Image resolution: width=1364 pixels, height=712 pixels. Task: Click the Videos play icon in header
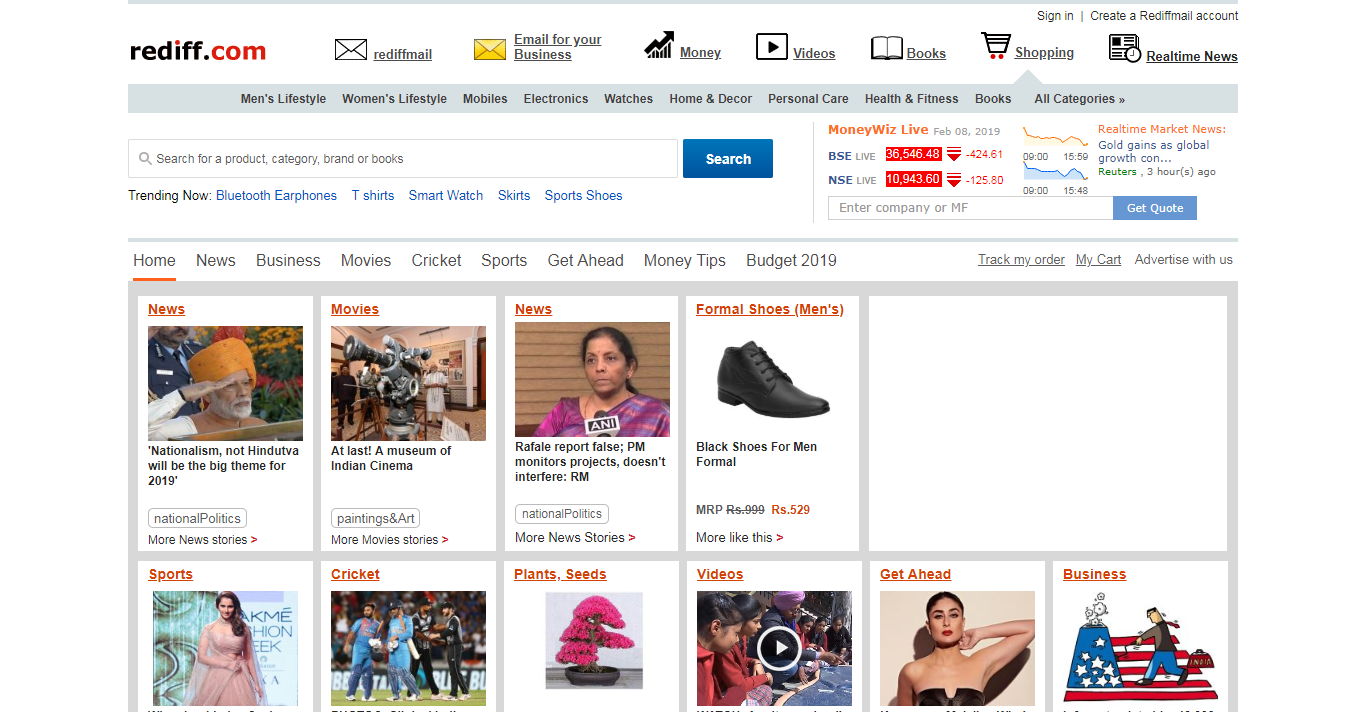(x=771, y=47)
